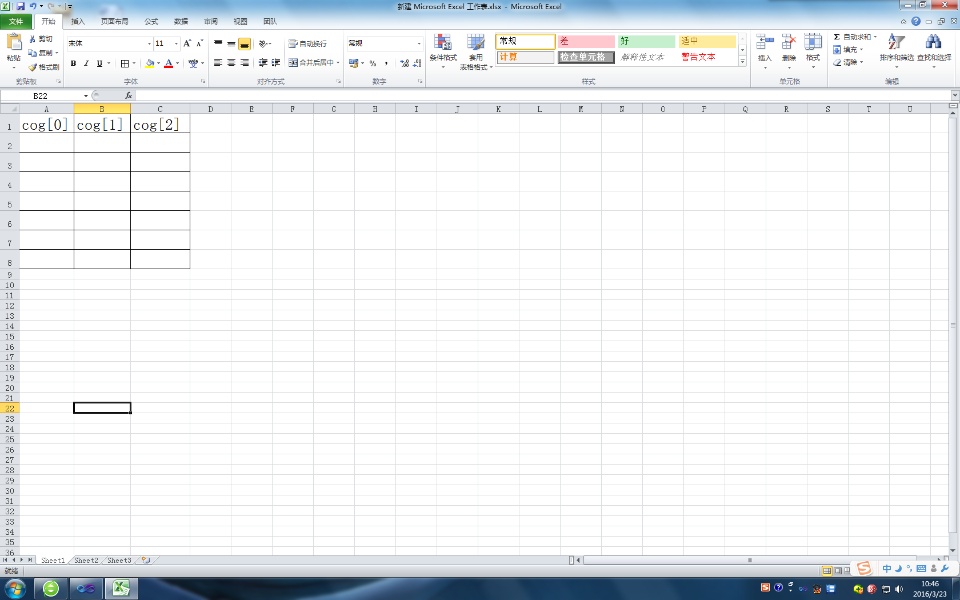Open AutoSum (自动求和) dropdown arrow
This screenshot has height=600, width=960.
pos(875,37)
